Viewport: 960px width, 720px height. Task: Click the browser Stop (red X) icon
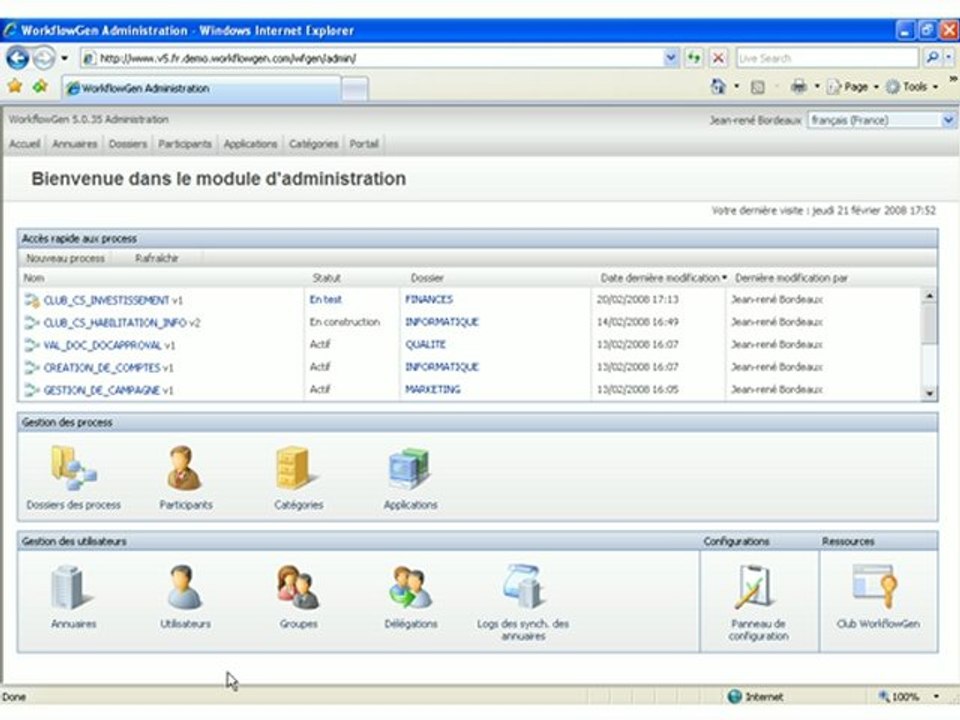coord(719,58)
